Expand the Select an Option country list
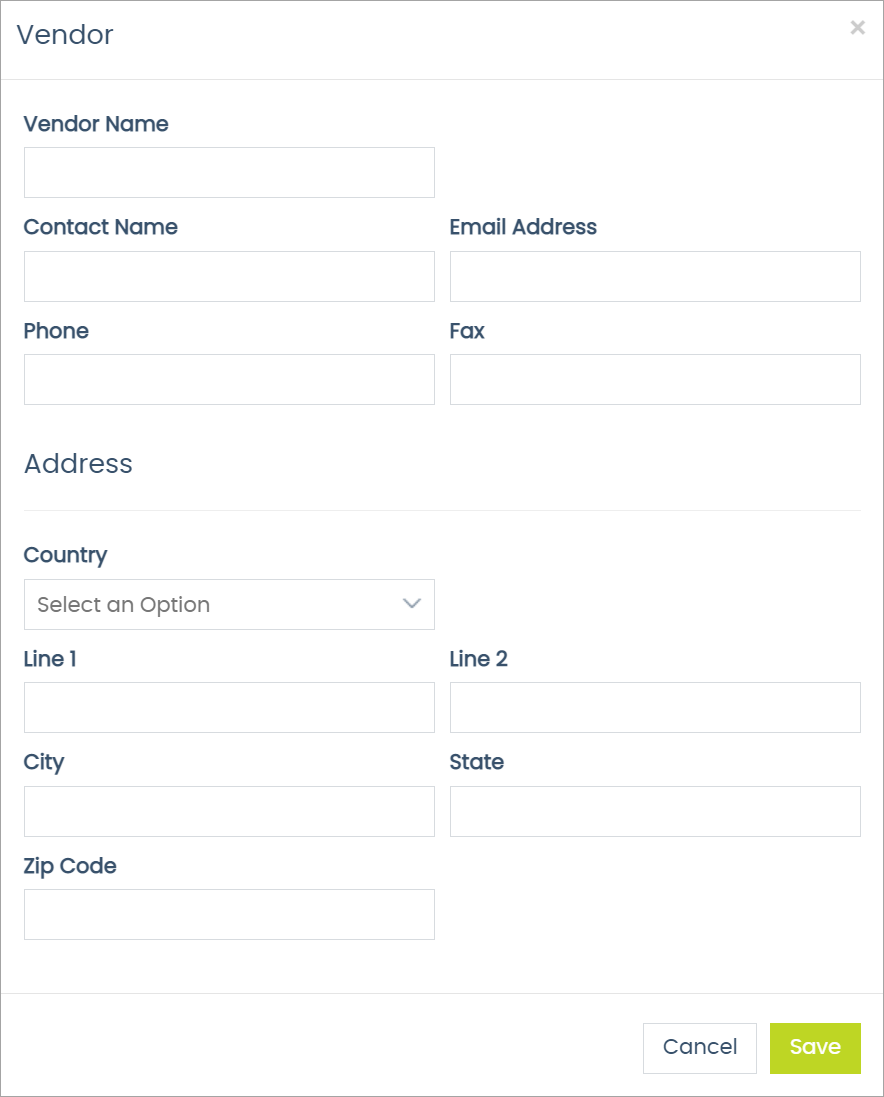This screenshot has width=884, height=1097. (229, 604)
